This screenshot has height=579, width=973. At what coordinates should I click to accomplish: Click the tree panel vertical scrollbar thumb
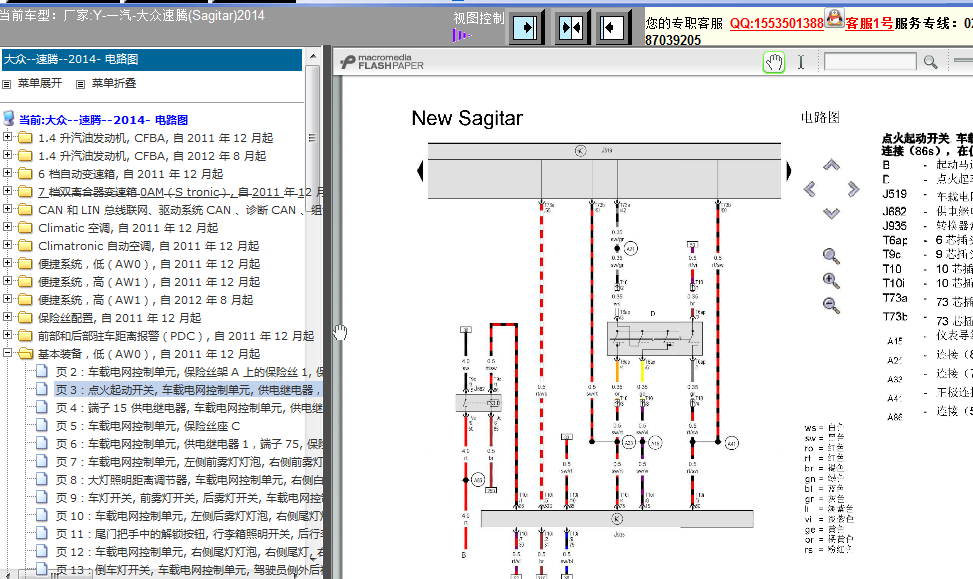[313, 137]
